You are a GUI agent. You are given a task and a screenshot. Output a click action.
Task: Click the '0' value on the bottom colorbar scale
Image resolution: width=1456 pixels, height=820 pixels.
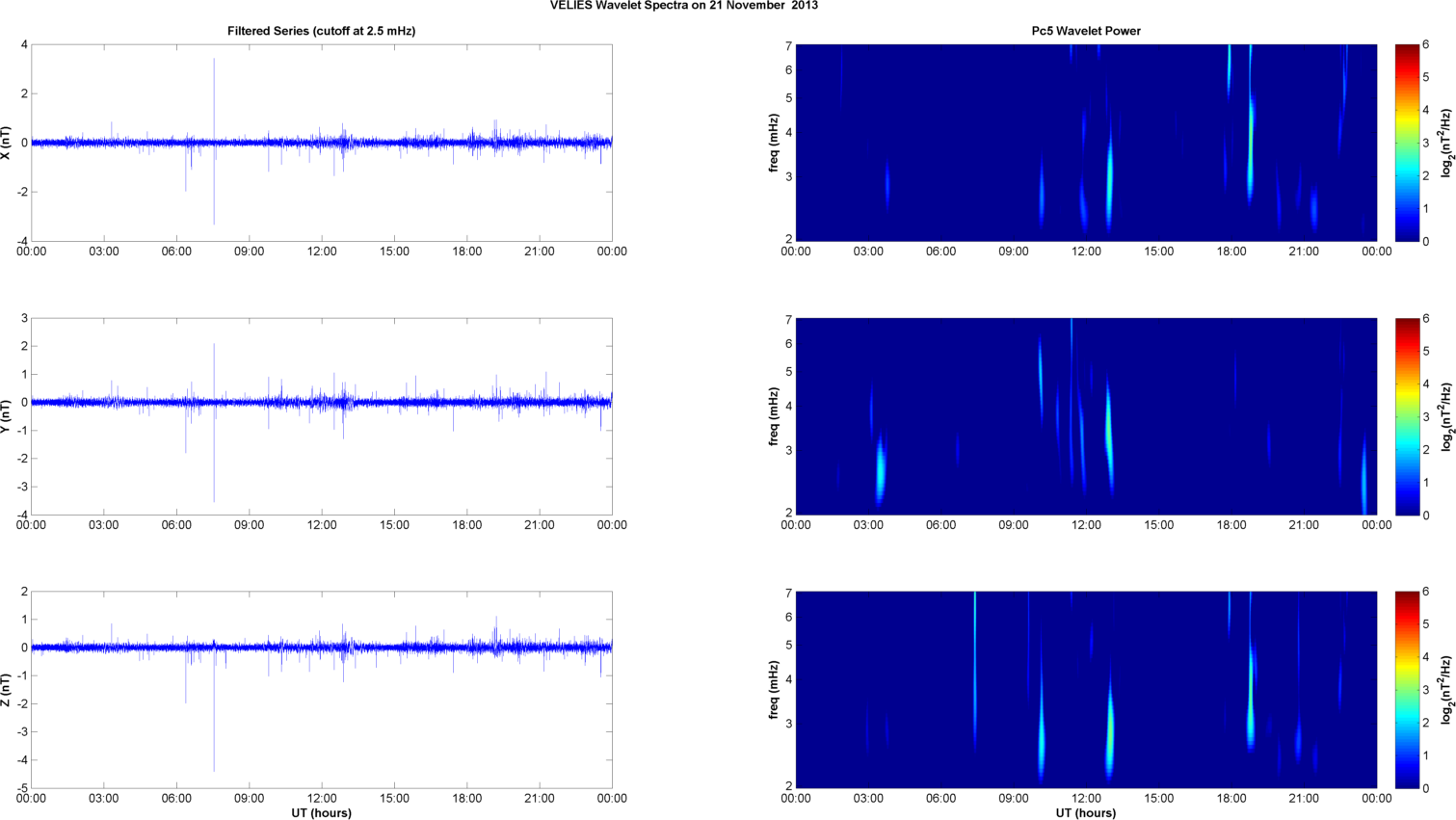pos(1426,788)
